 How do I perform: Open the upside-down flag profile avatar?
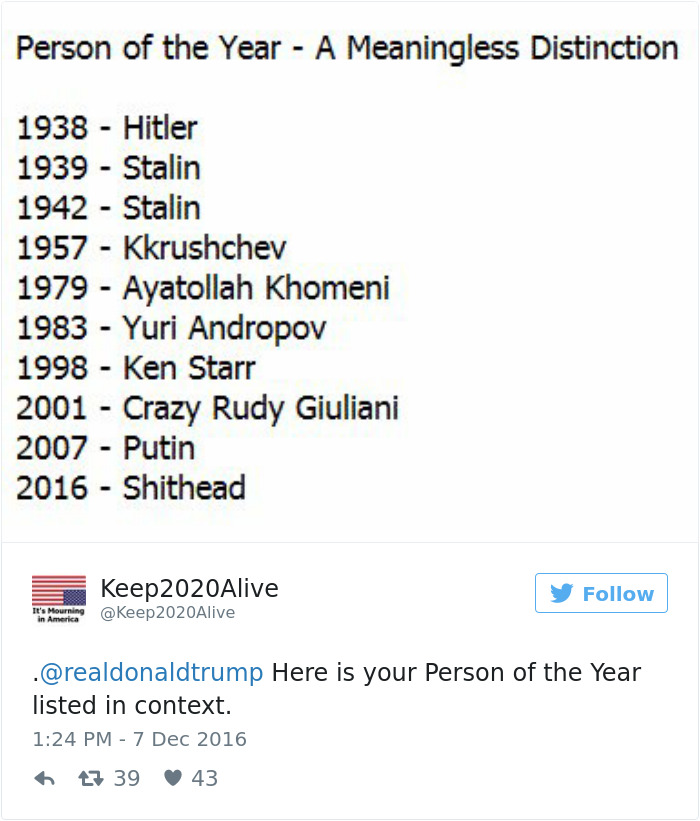59,599
